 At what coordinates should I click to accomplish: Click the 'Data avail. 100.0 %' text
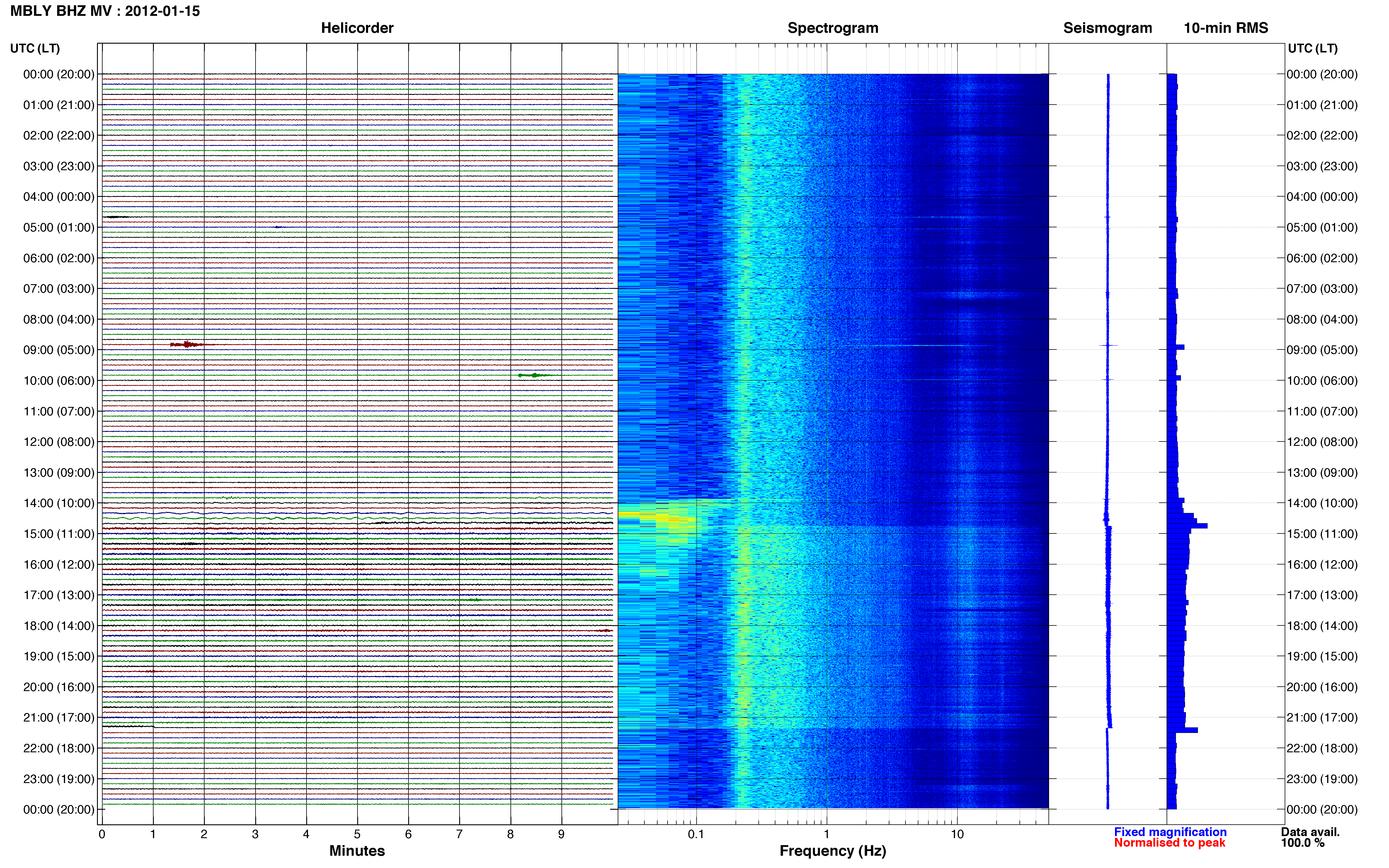[x=1310, y=838]
